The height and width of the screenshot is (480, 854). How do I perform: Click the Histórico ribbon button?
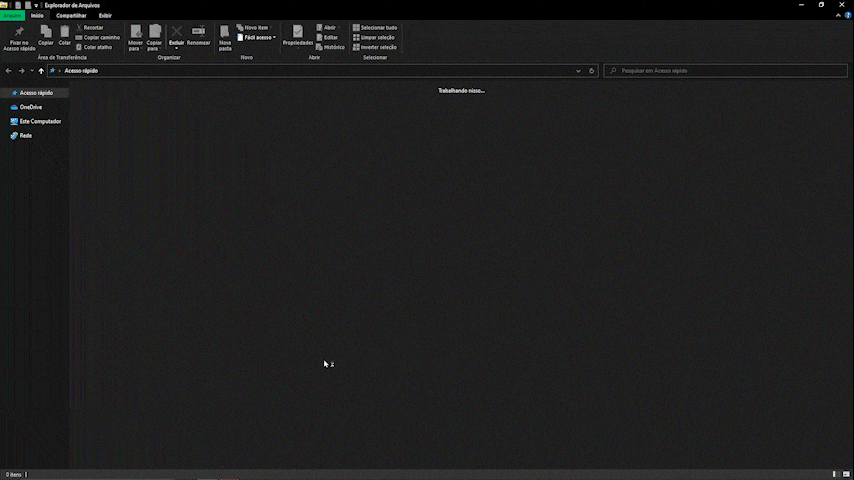pyautogui.click(x=330, y=47)
